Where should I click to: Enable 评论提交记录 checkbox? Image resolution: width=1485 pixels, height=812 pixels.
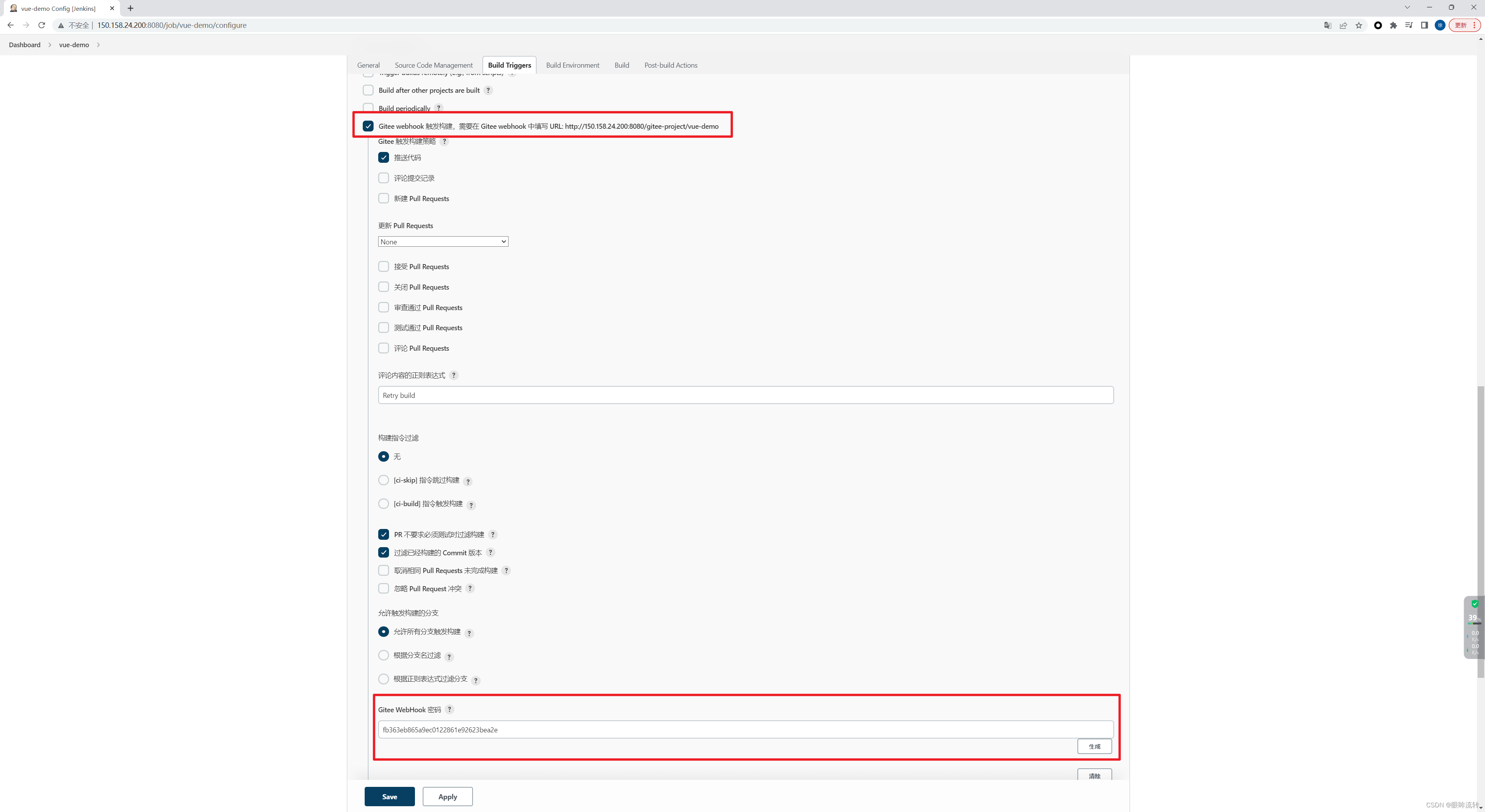tap(383, 177)
